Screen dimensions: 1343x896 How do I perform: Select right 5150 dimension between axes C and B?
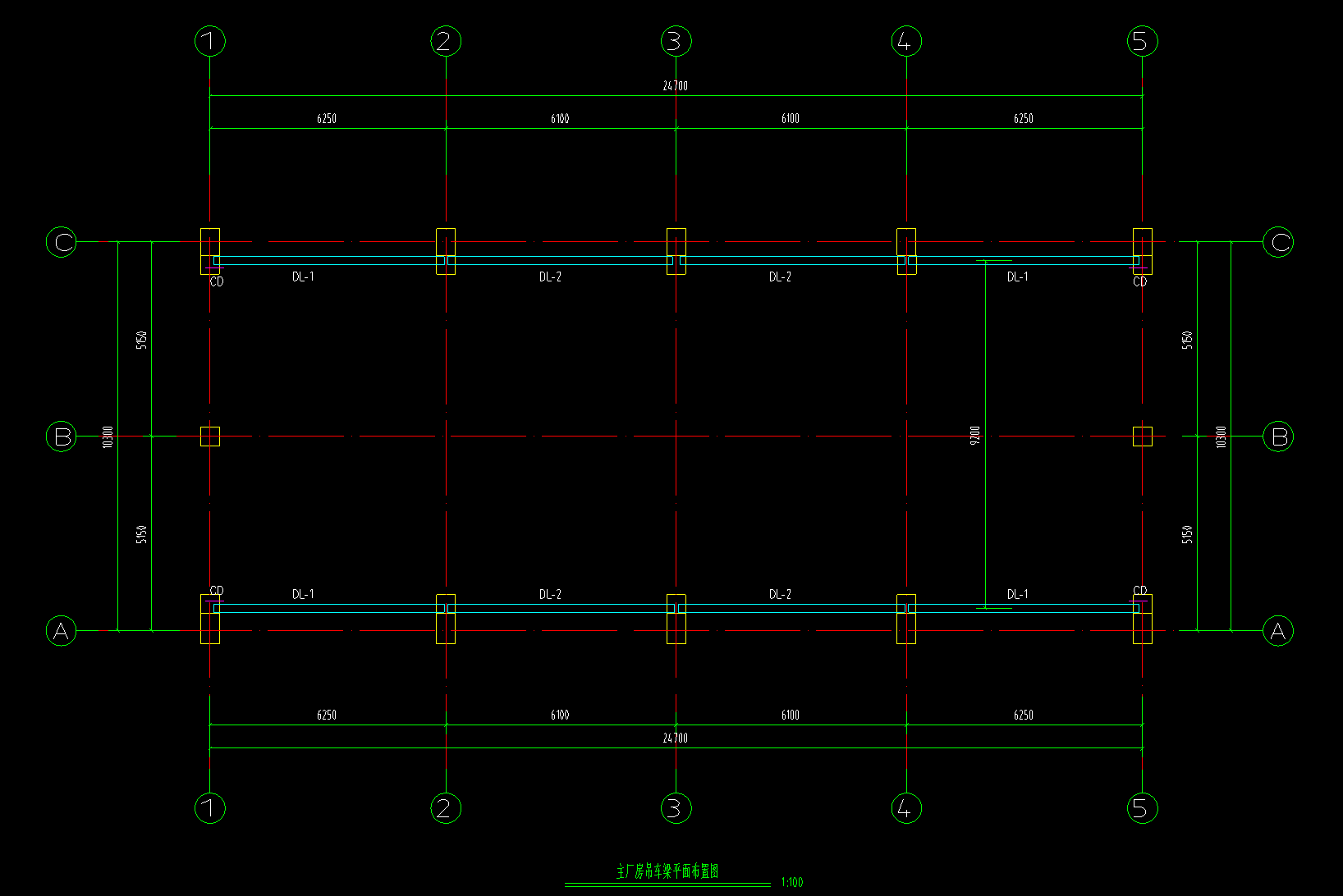pos(1187,340)
